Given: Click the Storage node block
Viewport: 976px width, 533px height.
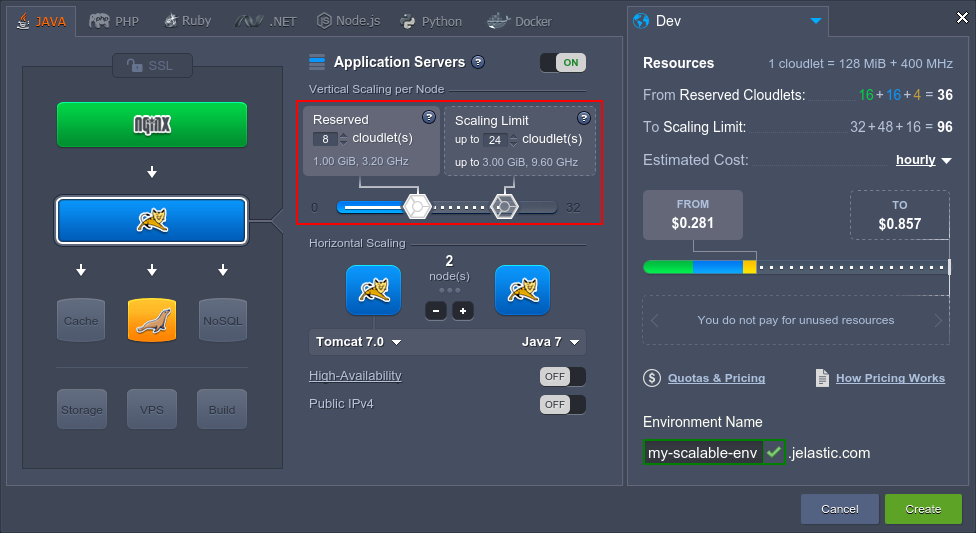Looking at the screenshot, I should [81, 409].
